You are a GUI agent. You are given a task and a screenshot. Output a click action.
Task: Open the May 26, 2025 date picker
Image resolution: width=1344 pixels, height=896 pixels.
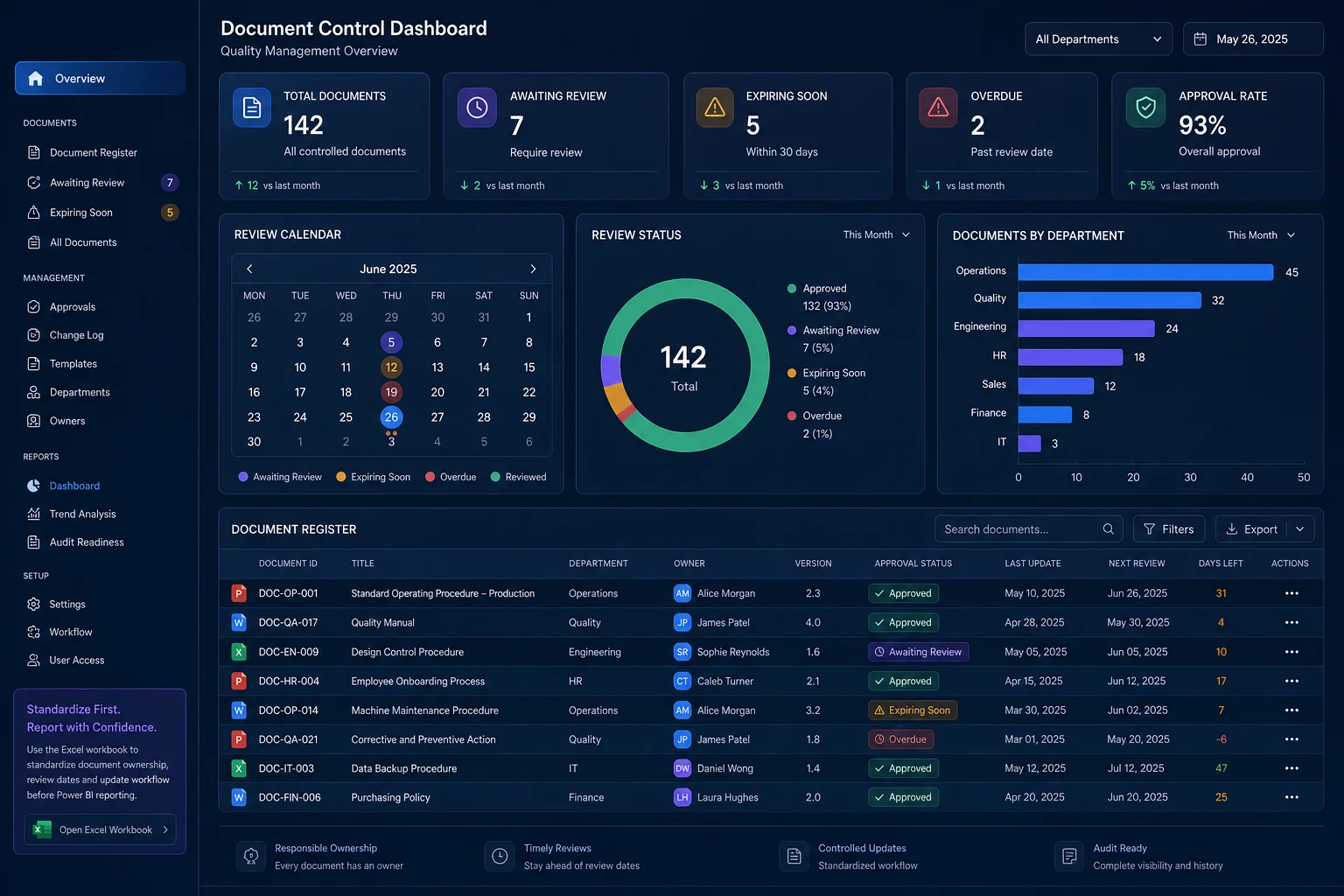1253,39
